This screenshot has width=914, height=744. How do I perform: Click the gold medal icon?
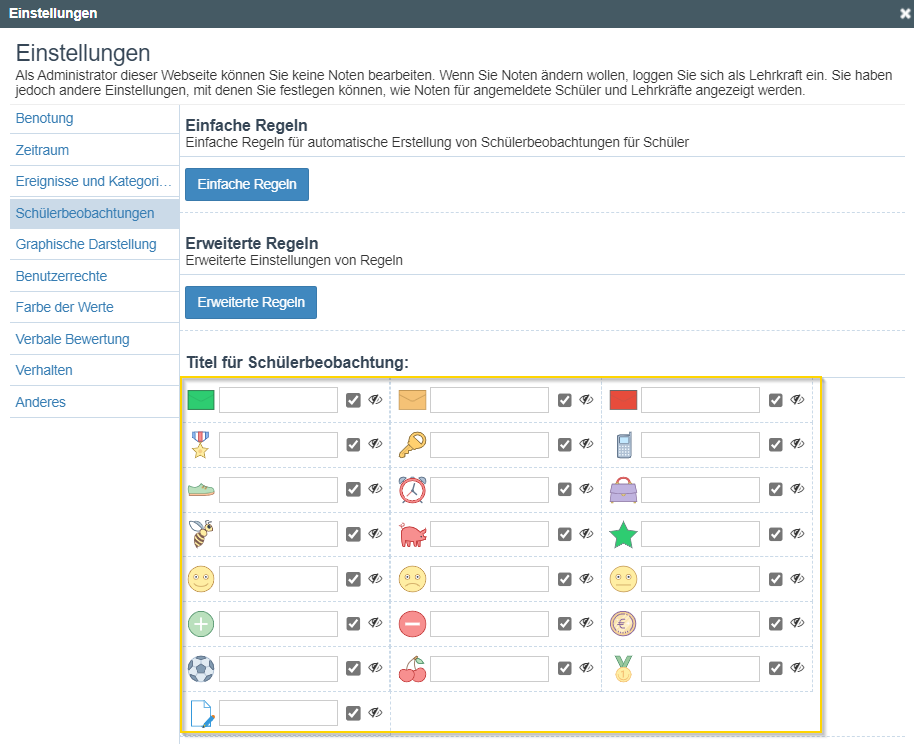(x=623, y=669)
